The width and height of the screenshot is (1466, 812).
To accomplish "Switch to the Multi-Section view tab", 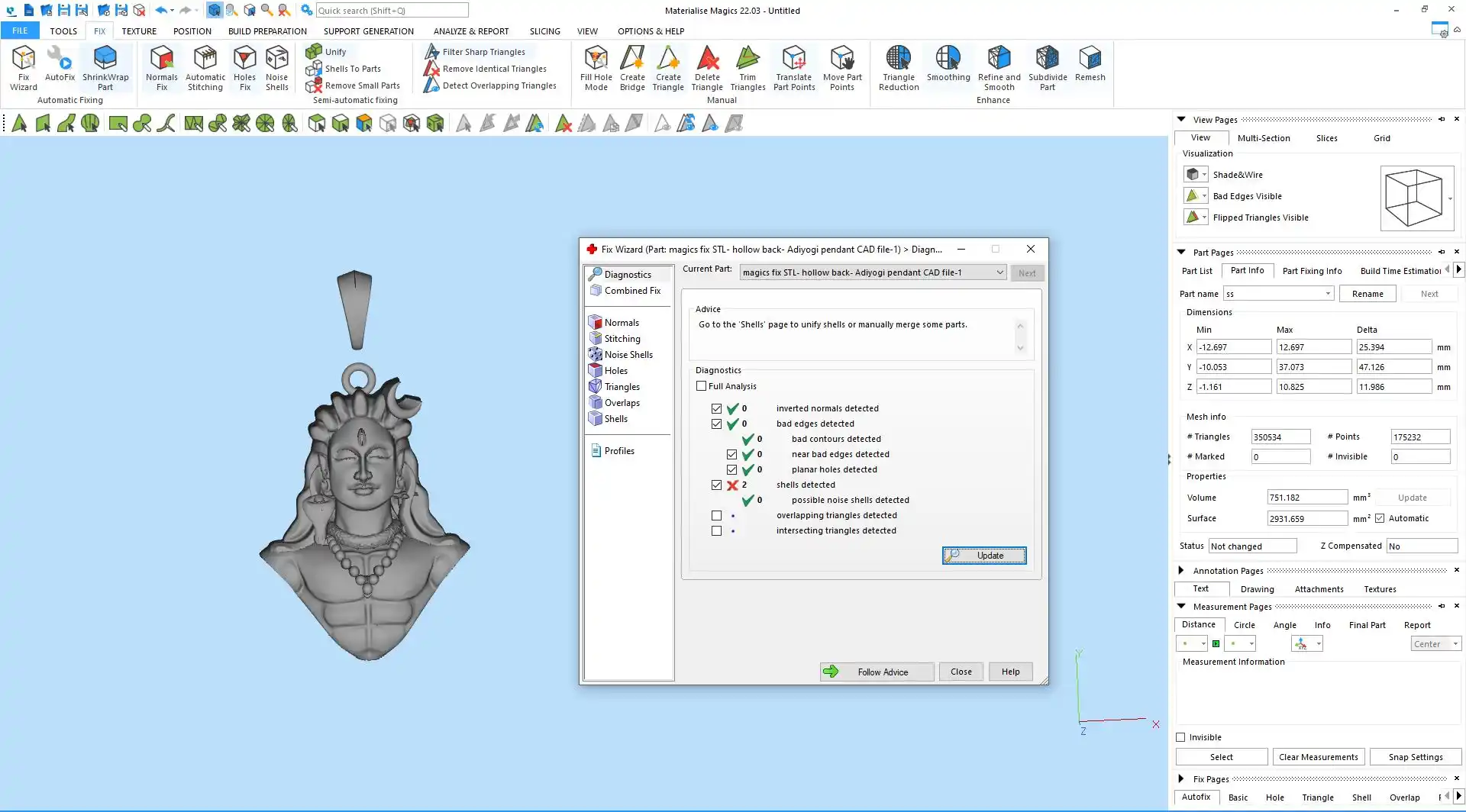I will click(x=1263, y=138).
